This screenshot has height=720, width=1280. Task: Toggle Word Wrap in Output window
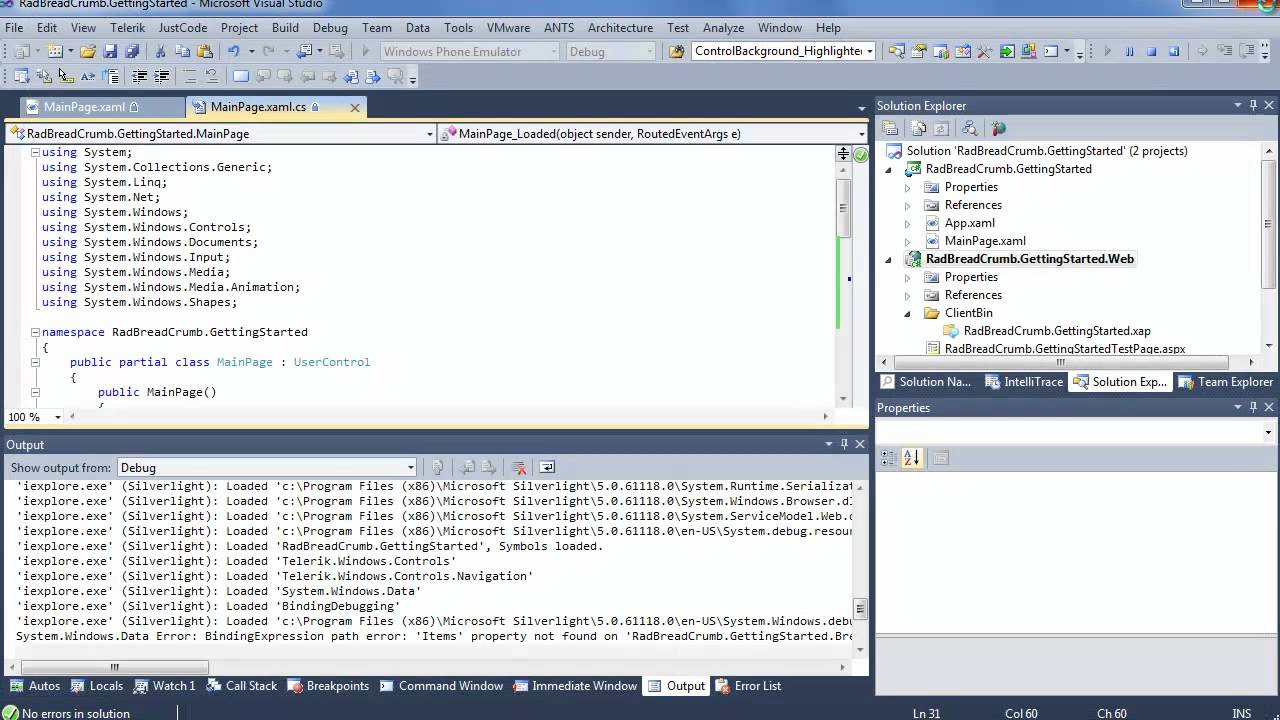click(547, 467)
